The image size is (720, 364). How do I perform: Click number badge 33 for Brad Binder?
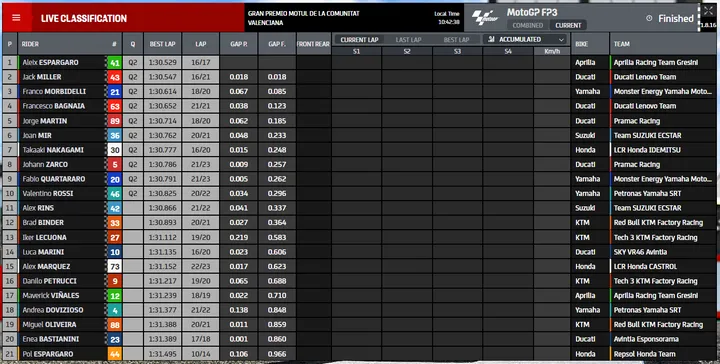[114, 223]
